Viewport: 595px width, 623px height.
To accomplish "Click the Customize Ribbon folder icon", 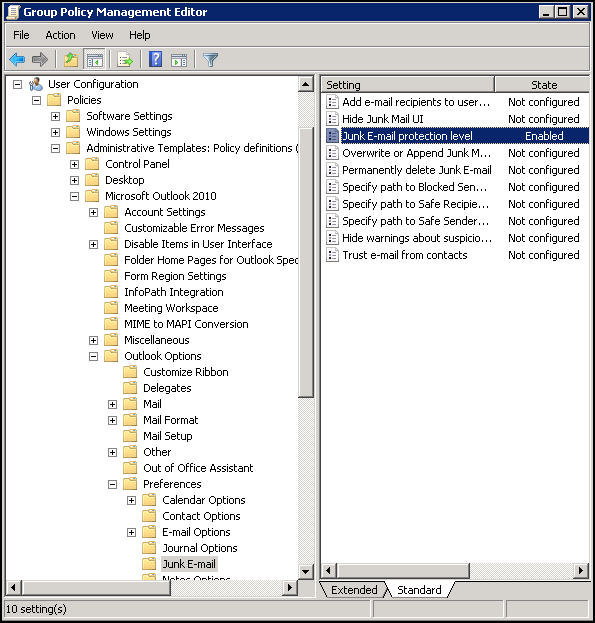I will (x=130, y=372).
